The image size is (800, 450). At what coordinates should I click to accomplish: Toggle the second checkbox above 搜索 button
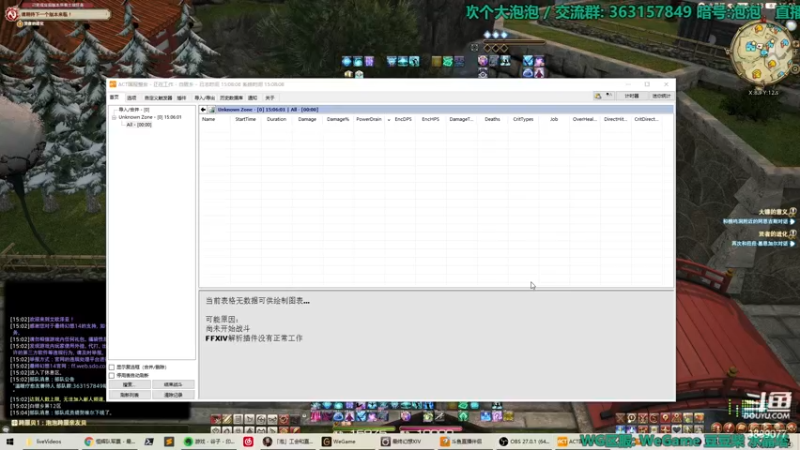click(112, 376)
